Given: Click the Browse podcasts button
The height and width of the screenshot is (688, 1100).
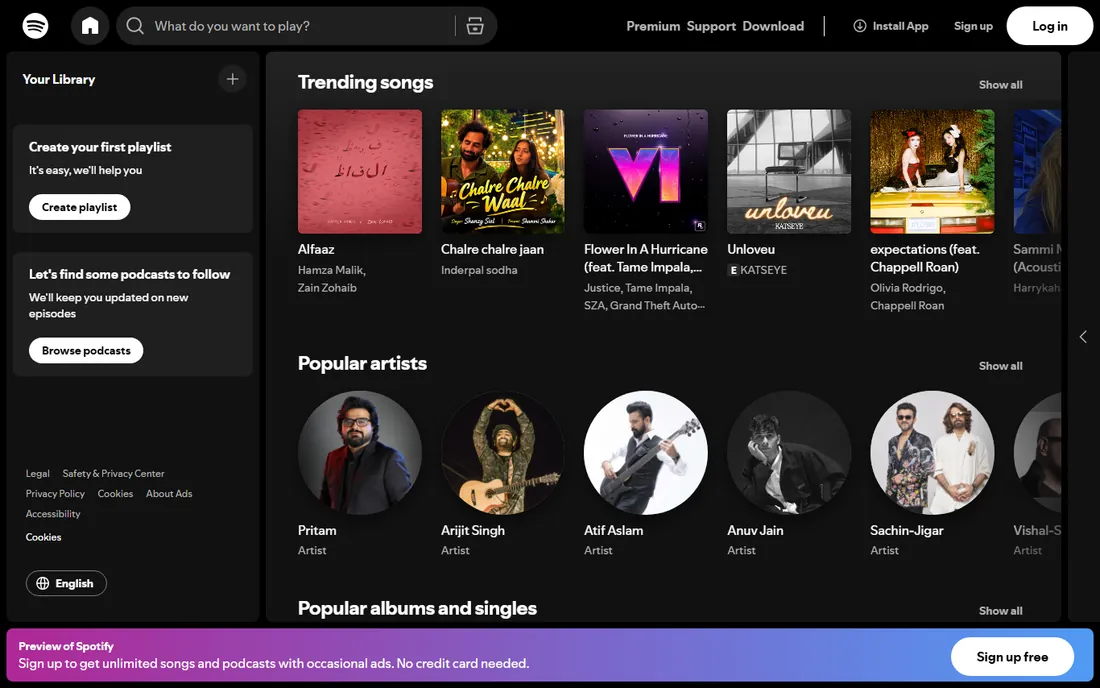Looking at the screenshot, I should click(x=86, y=351).
